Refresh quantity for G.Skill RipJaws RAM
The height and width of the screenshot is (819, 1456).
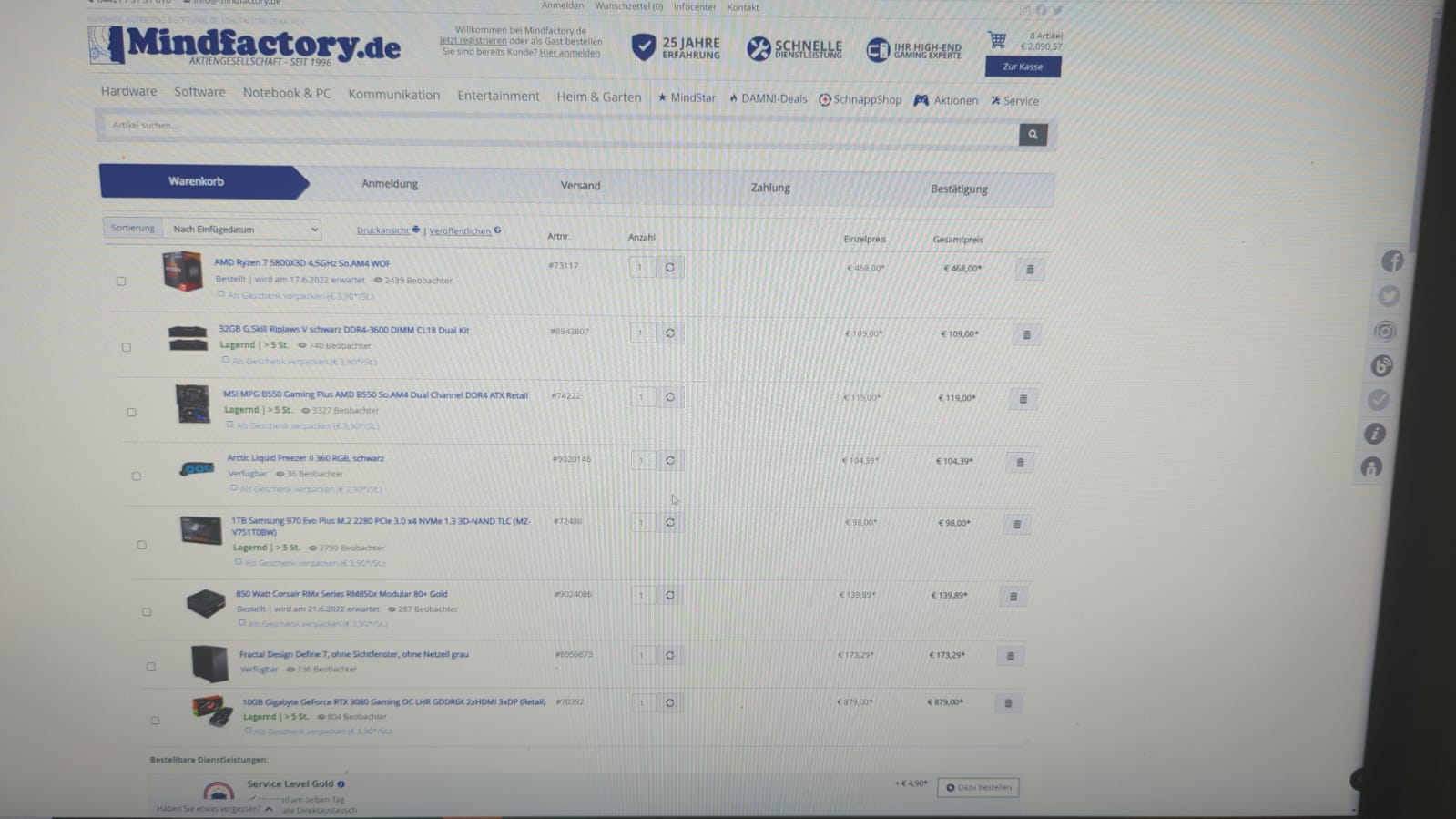point(670,333)
